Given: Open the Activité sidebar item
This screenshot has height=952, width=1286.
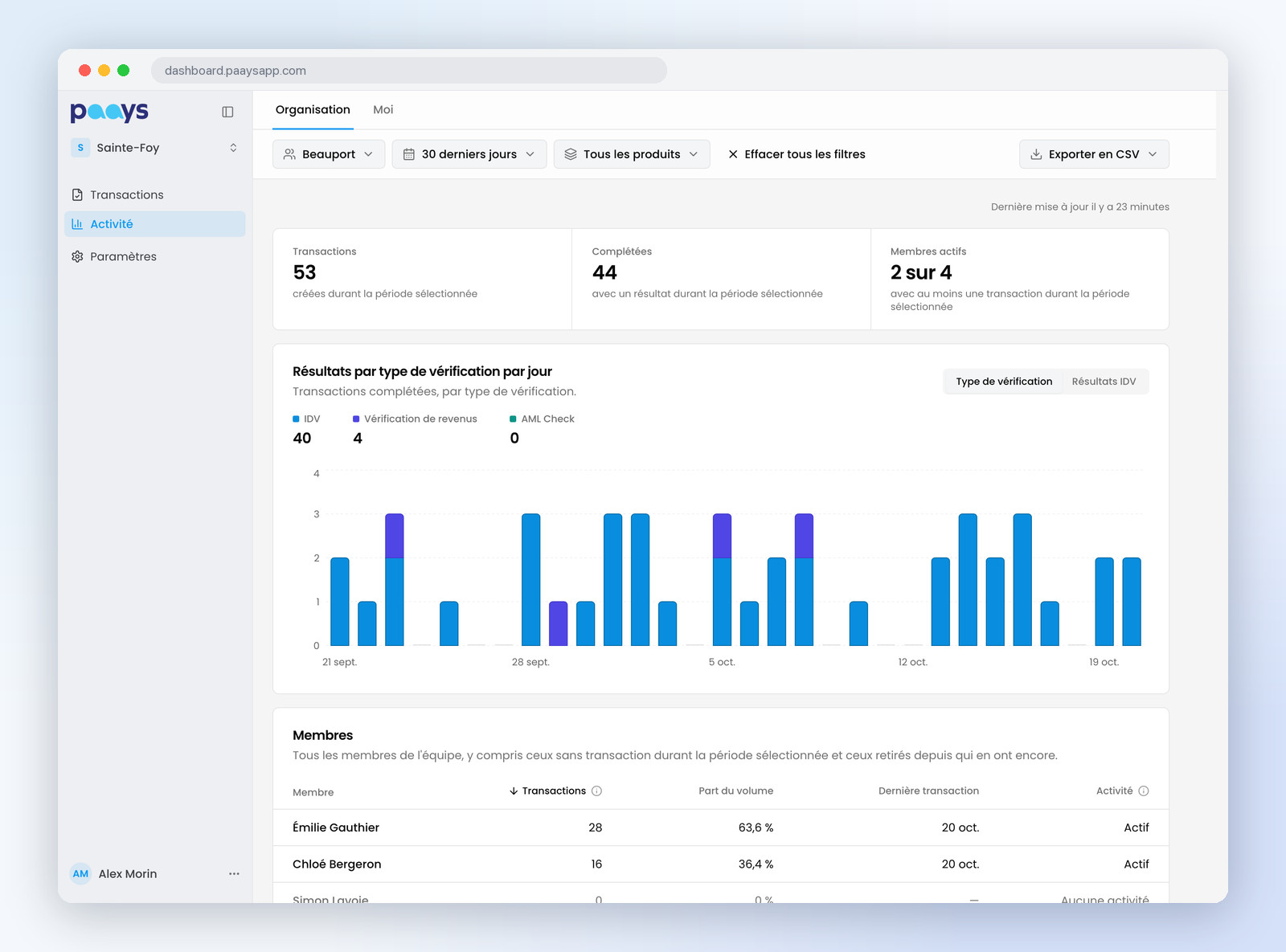Looking at the screenshot, I should point(154,224).
